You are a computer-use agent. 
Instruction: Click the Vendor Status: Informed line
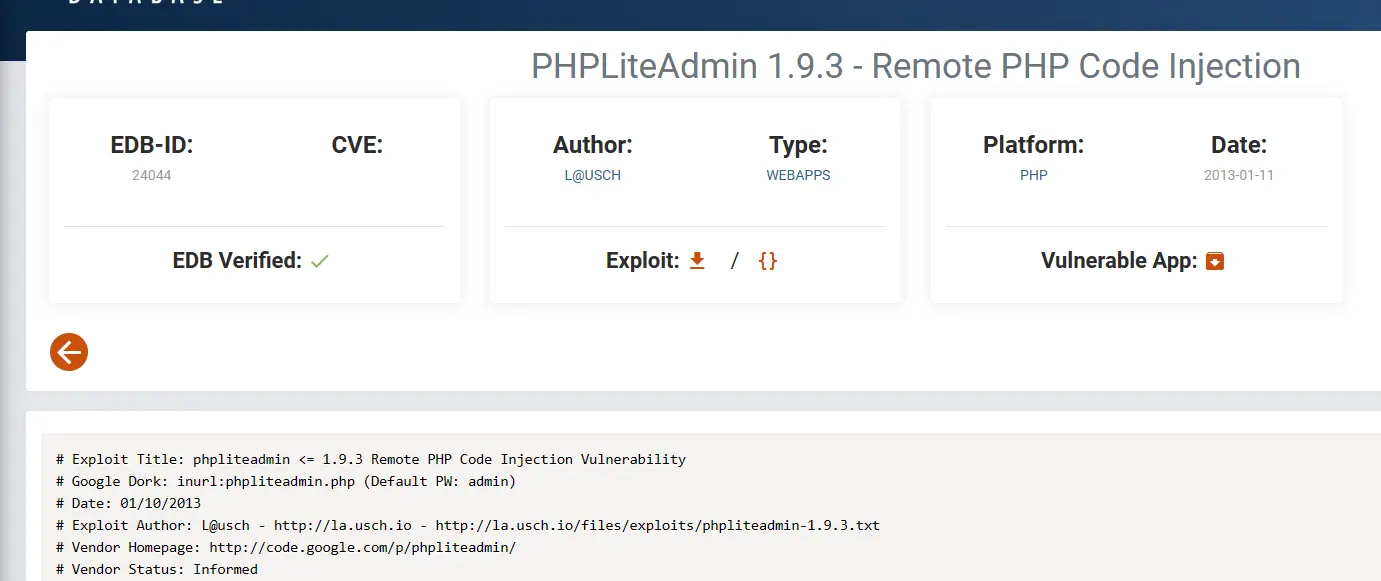pyautogui.click(x=157, y=569)
